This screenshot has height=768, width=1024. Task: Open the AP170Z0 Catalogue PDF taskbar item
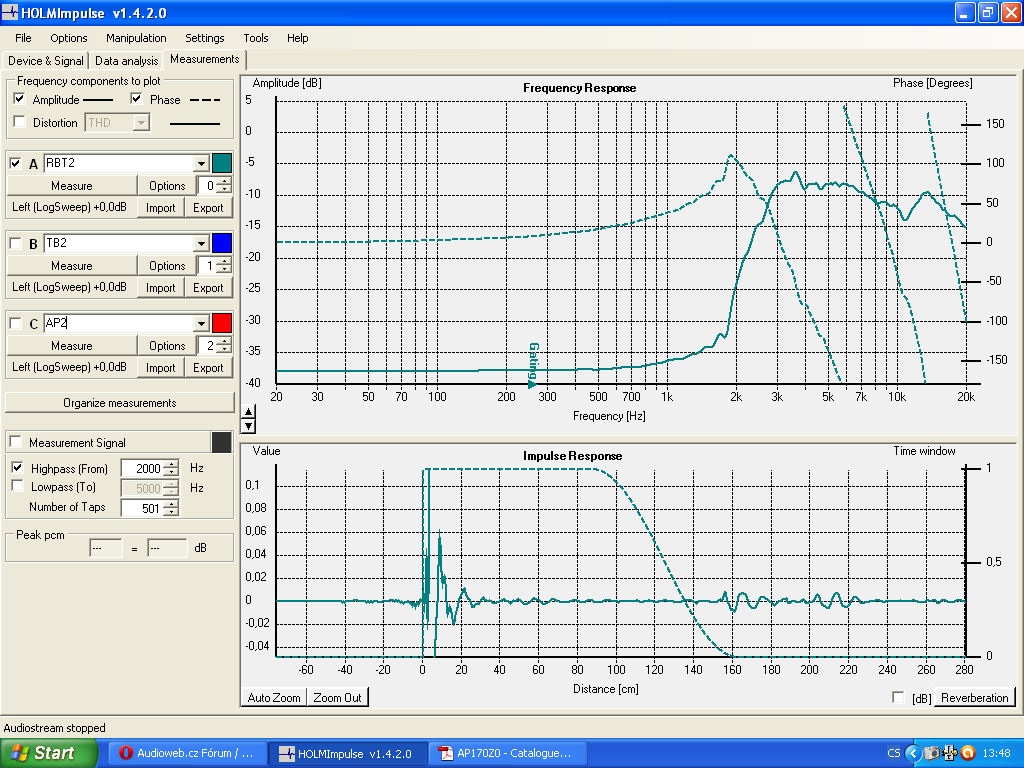(507, 753)
